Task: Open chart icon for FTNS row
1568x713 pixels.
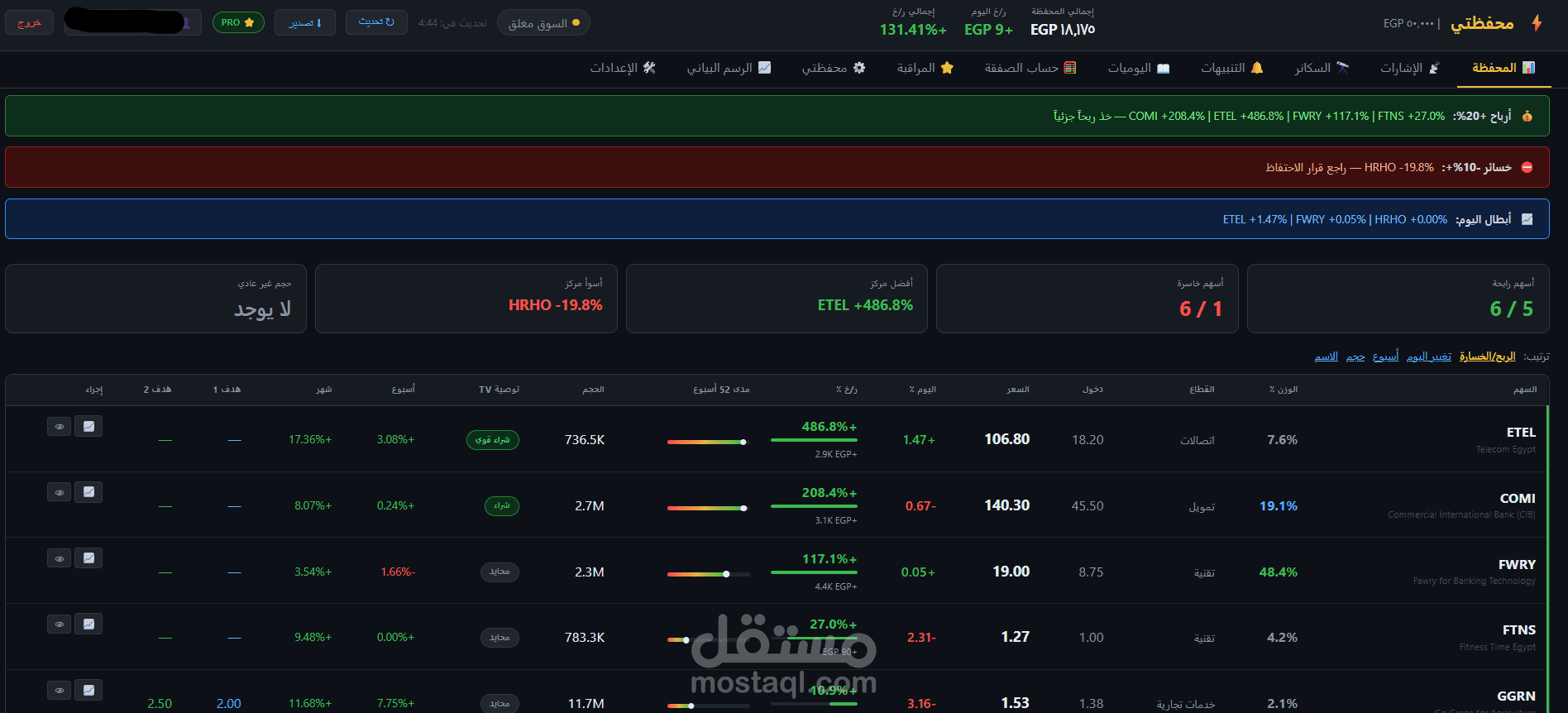Action: (x=88, y=624)
